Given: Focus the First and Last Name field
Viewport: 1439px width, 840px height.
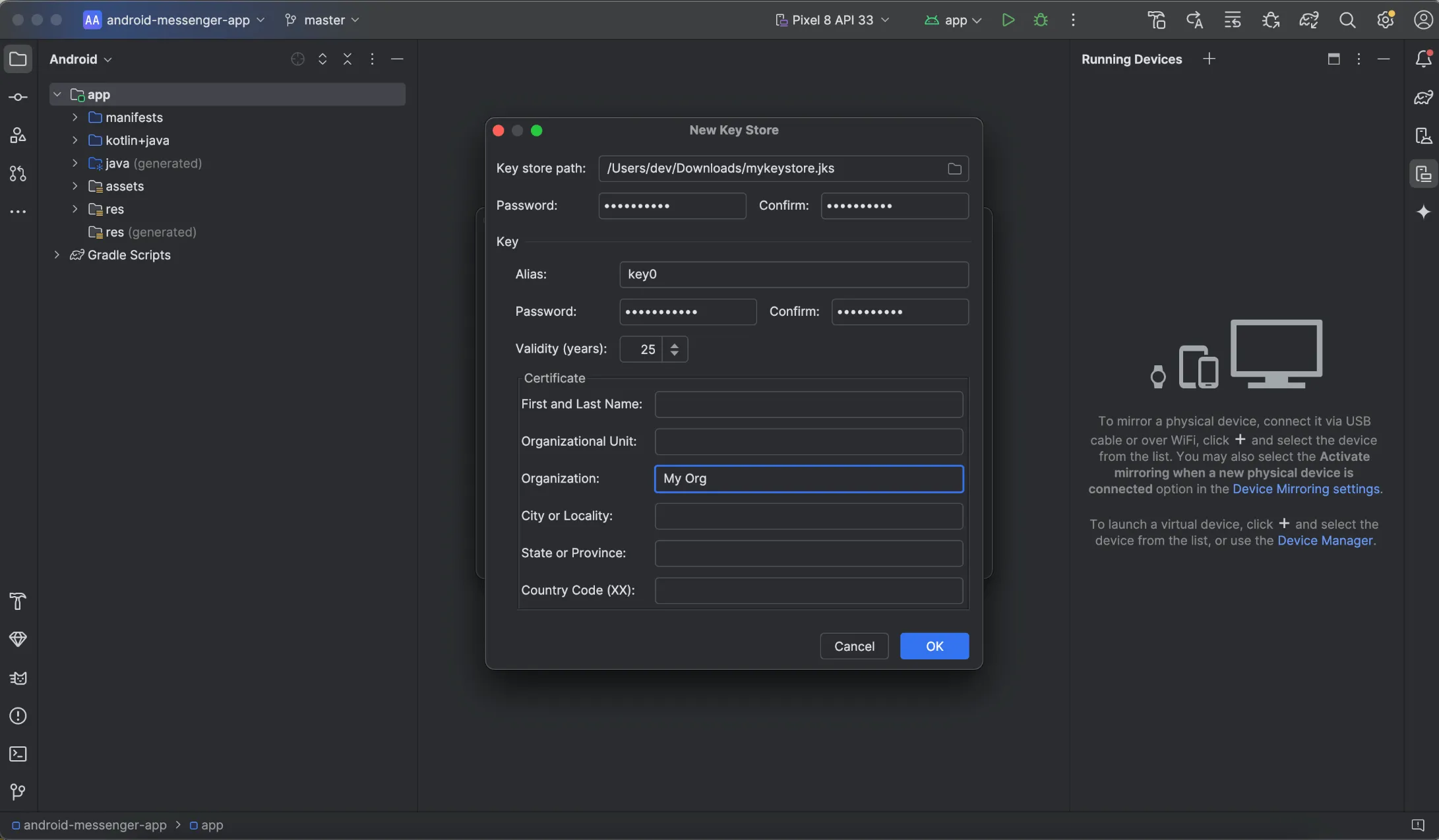Looking at the screenshot, I should point(809,404).
